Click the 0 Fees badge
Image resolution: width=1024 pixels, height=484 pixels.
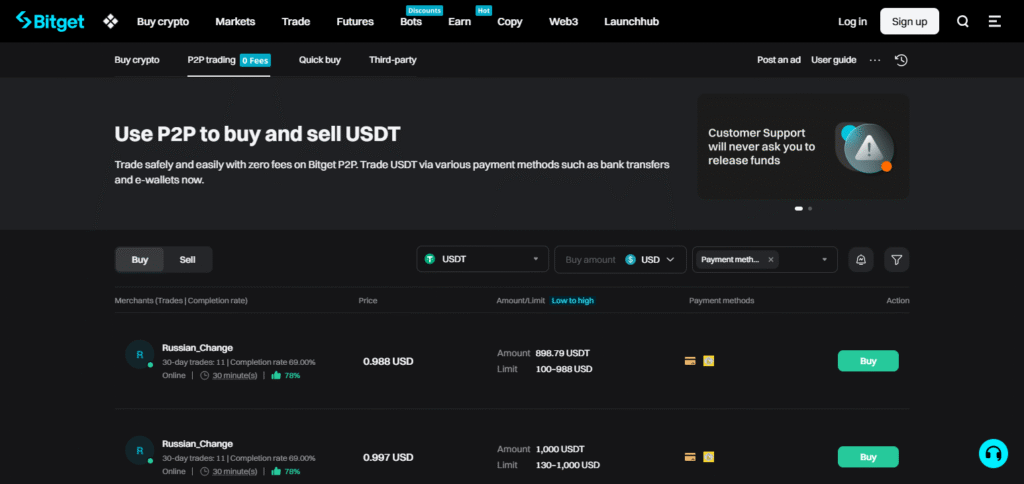tap(255, 60)
